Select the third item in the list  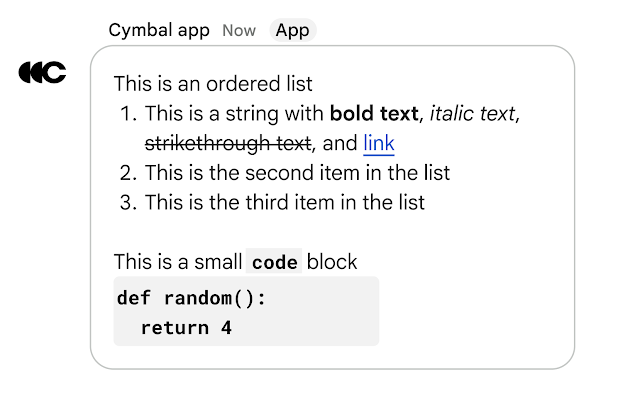coord(285,202)
